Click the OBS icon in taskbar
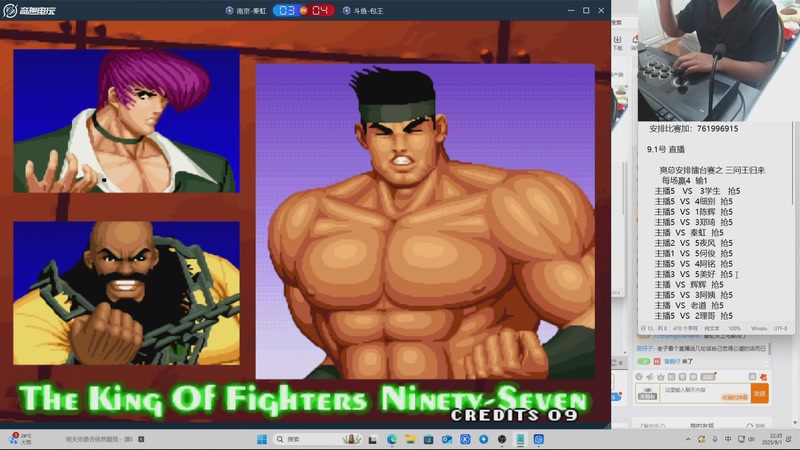 [x=502, y=439]
